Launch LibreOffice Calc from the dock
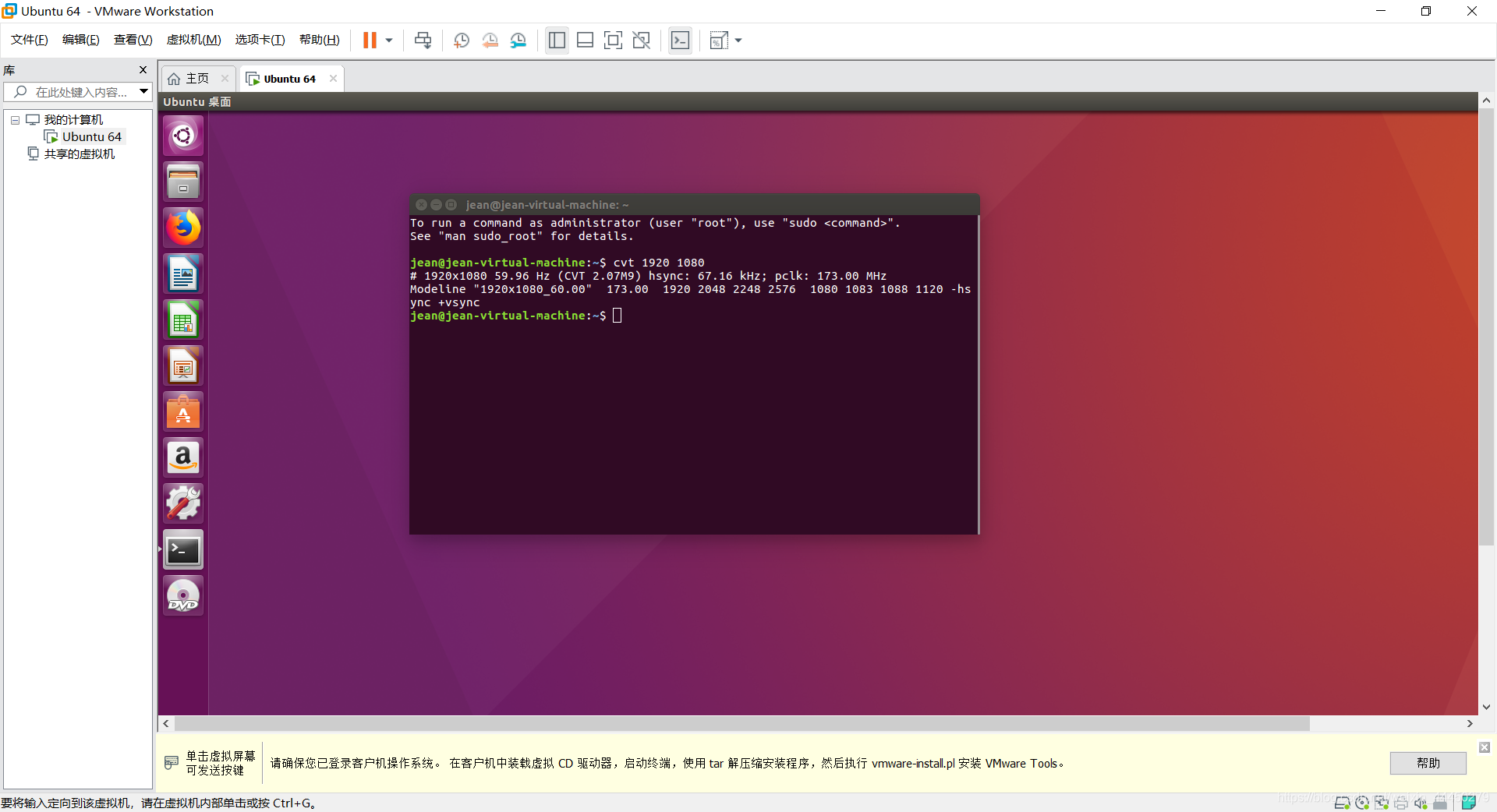Viewport: 1497px width, 812px height. (x=182, y=320)
